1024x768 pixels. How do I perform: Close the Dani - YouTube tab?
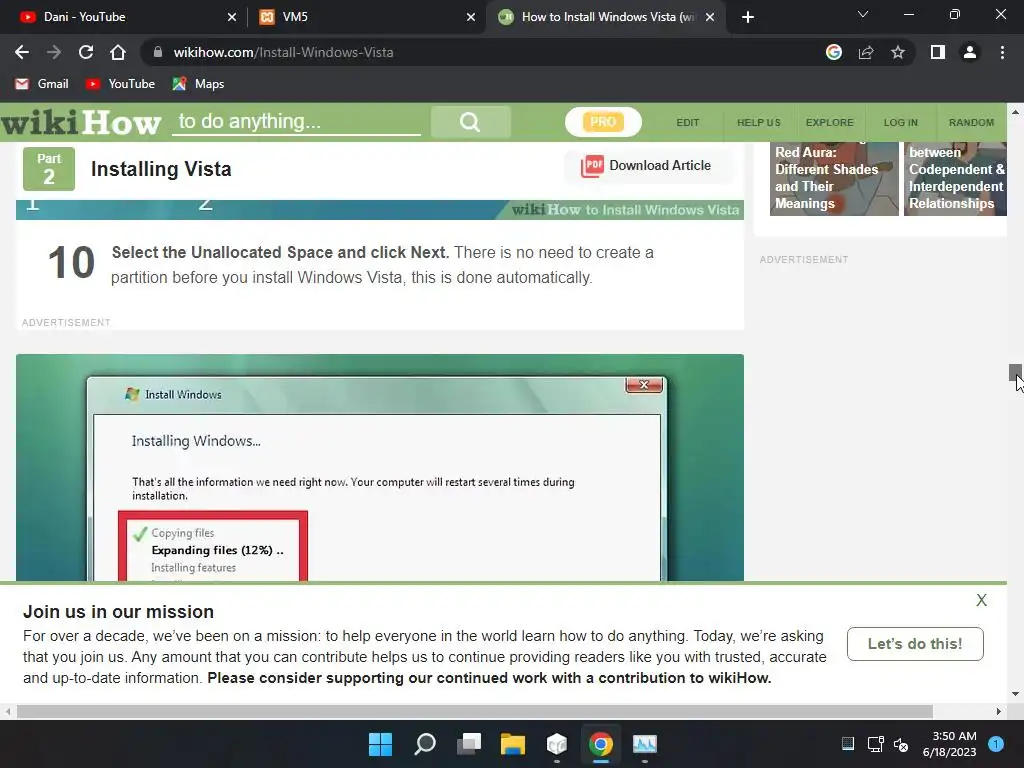coord(232,17)
